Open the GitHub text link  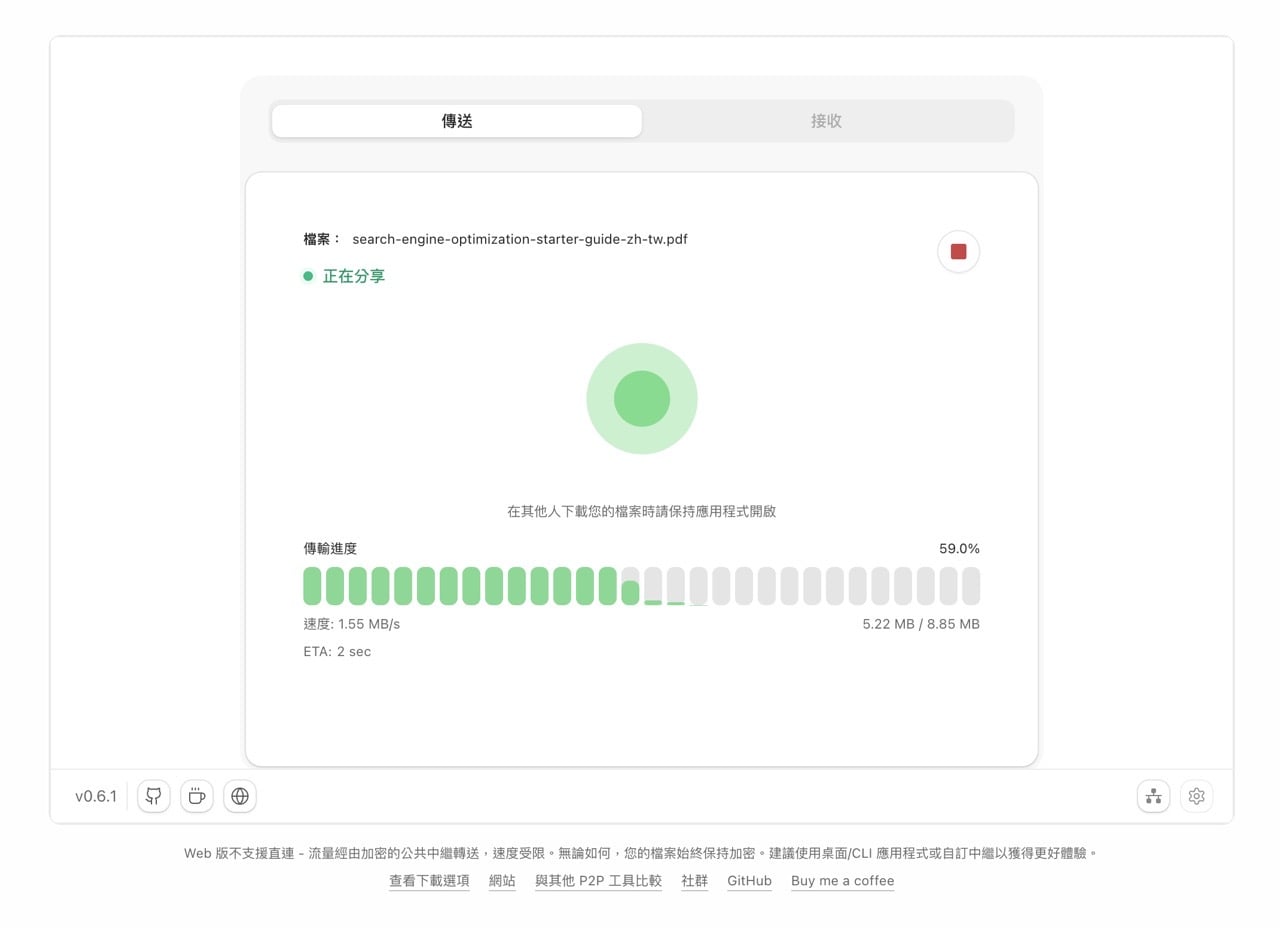pos(749,881)
